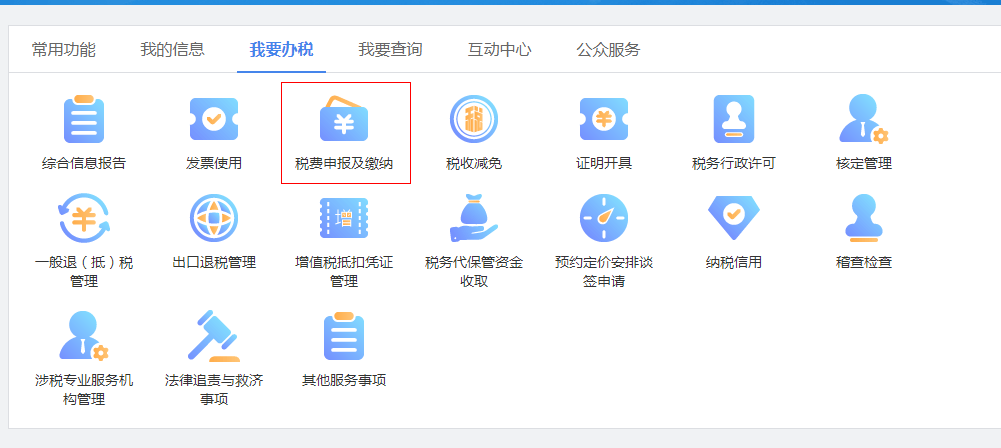Screen dimensions: 1001x448
Task: Click the 出口退税管理 globe icon
Action: point(214,218)
